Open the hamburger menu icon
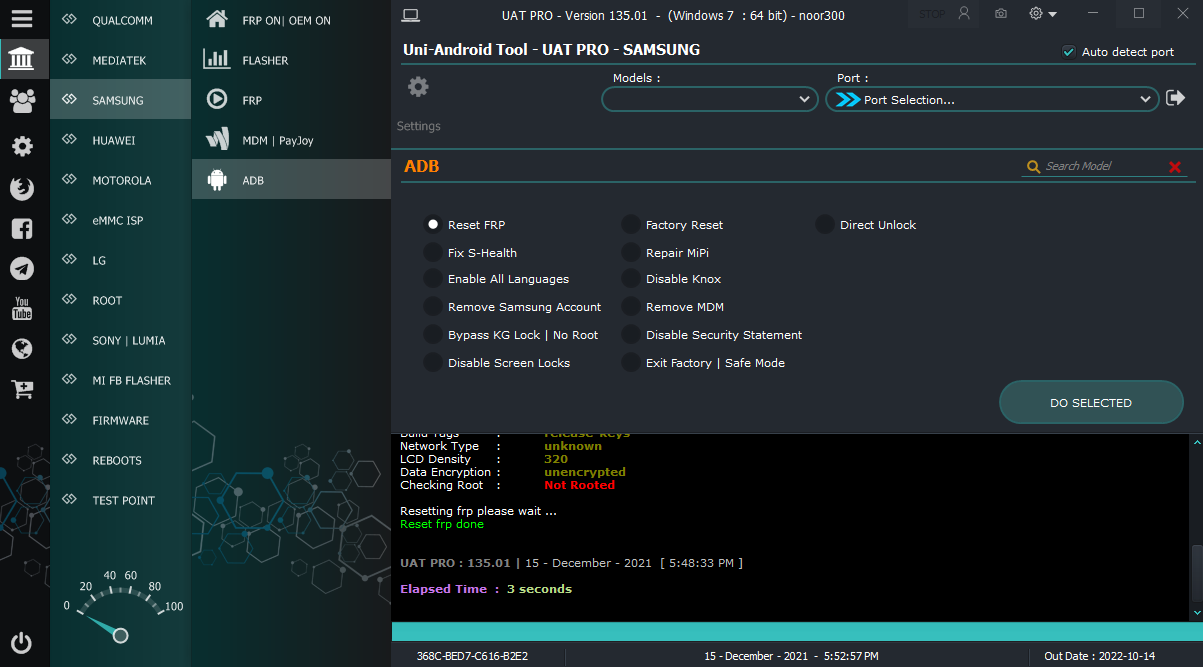The width and height of the screenshot is (1203, 667). pyautogui.click(x=22, y=19)
